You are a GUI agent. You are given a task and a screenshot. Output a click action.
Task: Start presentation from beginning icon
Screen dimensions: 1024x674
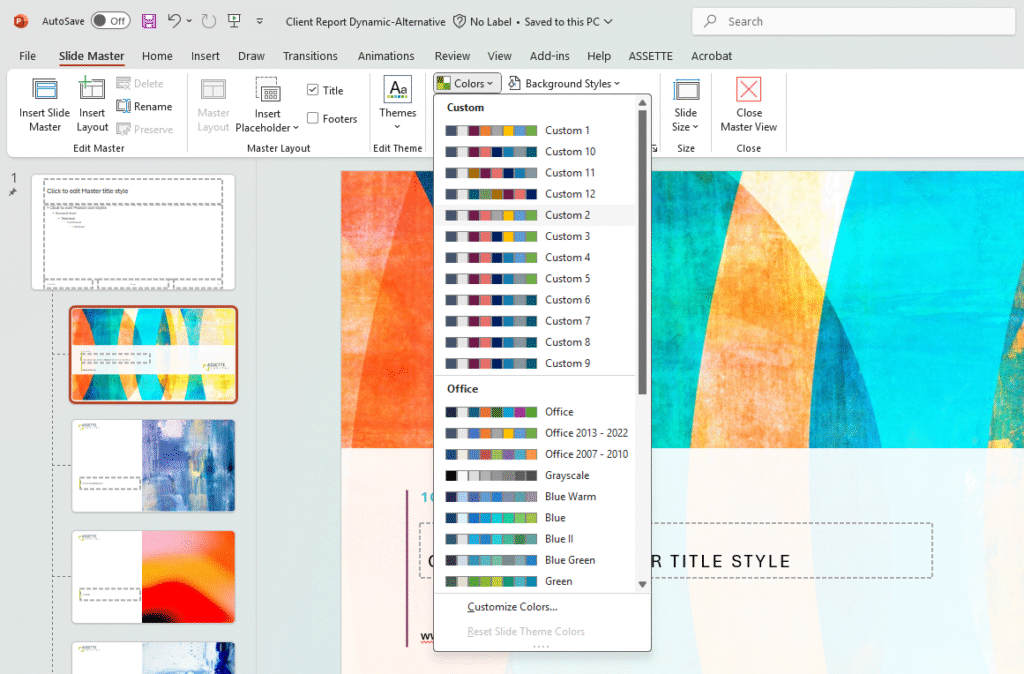[x=234, y=21]
